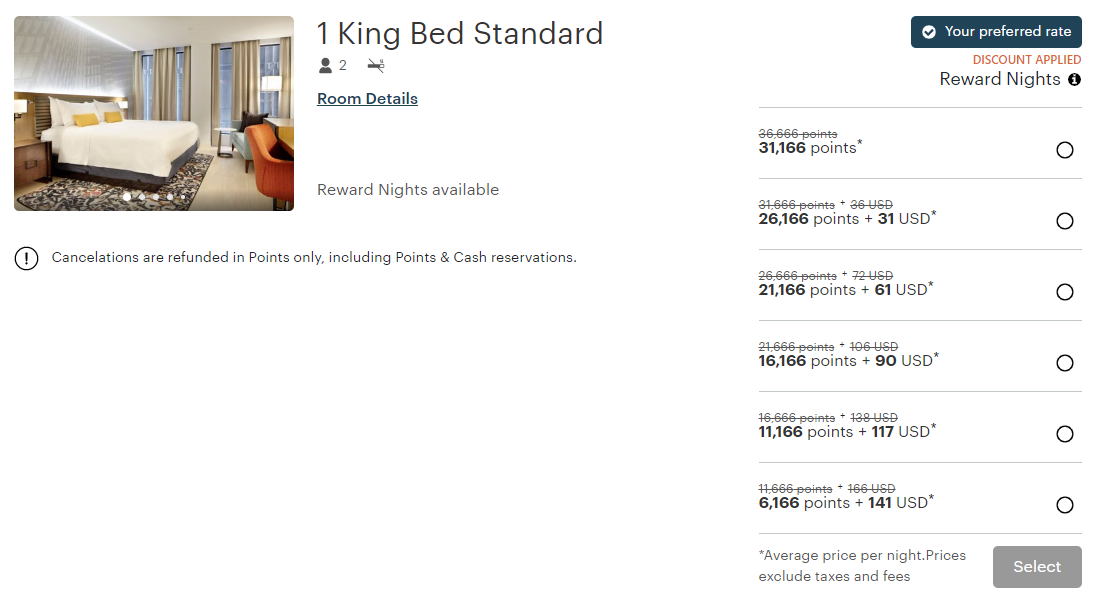Click the Your preferred rate badge
The height and width of the screenshot is (612, 1093).
[x=996, y=32]
